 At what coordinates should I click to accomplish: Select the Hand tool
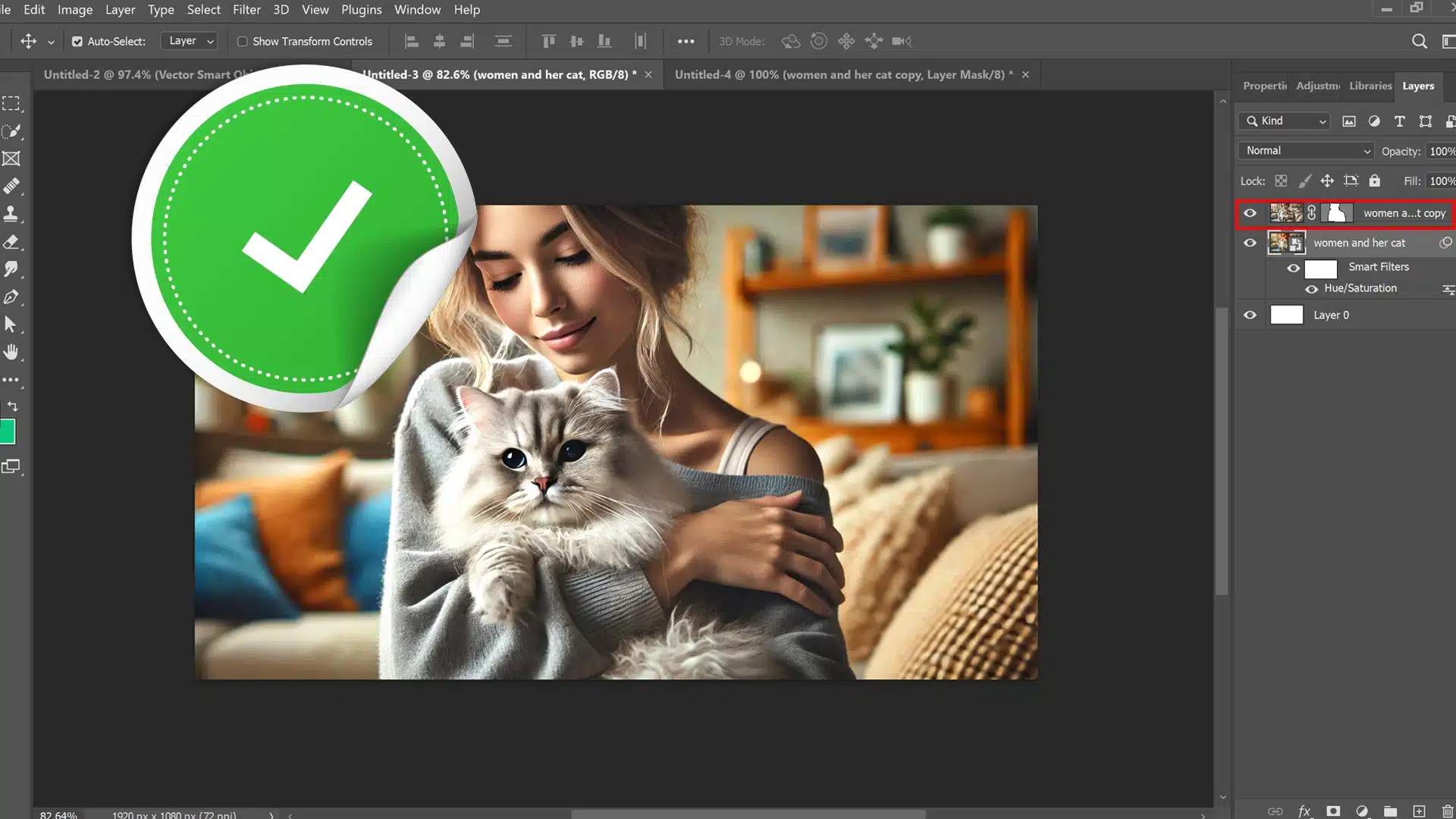(11, 352)
